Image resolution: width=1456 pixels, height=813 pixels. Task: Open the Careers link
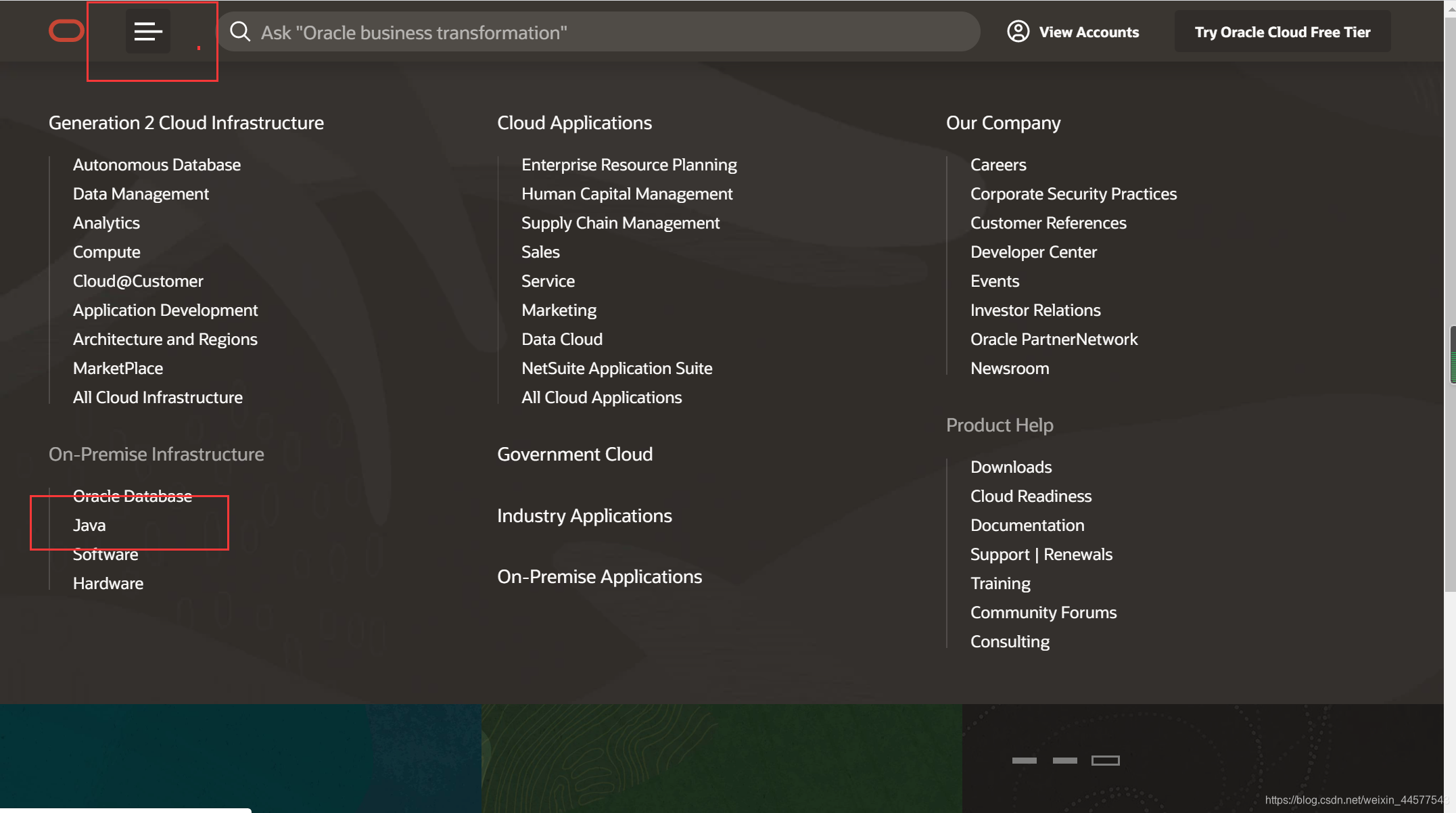[x=997, y=164]
